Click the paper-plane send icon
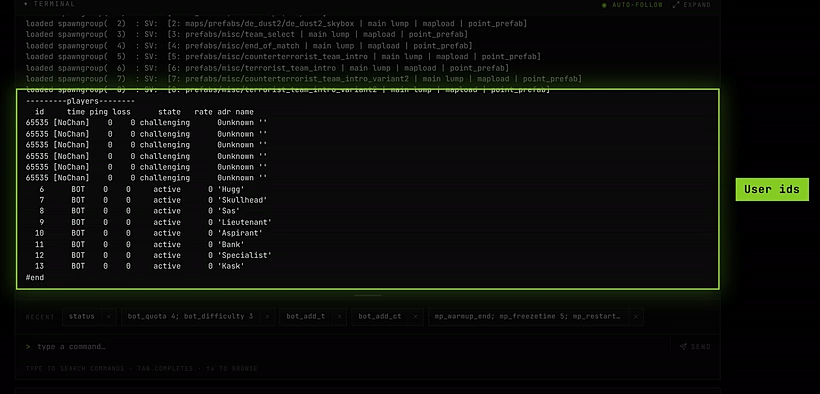 [x=683, y=346]
